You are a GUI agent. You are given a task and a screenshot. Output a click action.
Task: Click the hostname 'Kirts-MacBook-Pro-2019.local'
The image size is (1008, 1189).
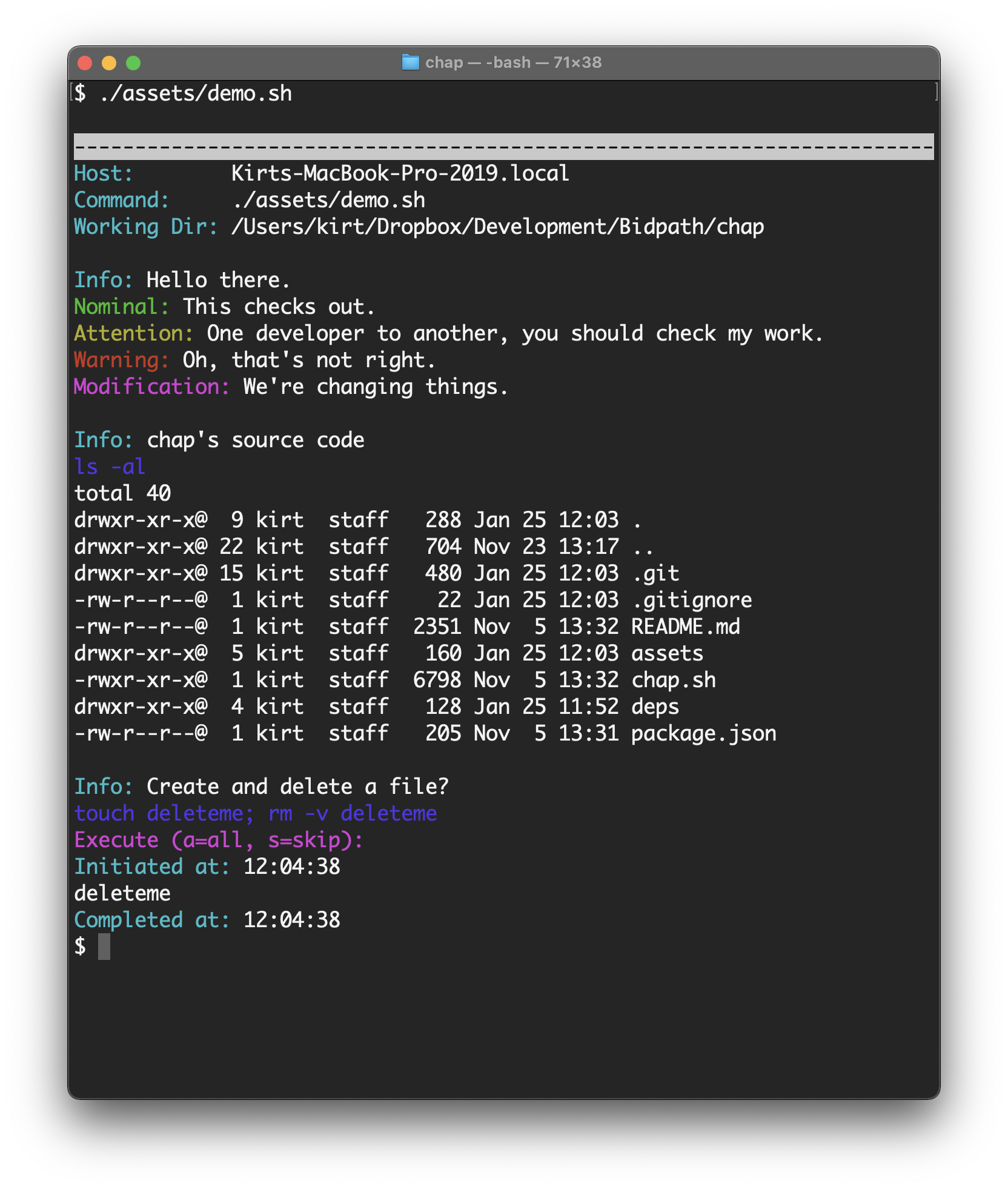coord(400,173)
